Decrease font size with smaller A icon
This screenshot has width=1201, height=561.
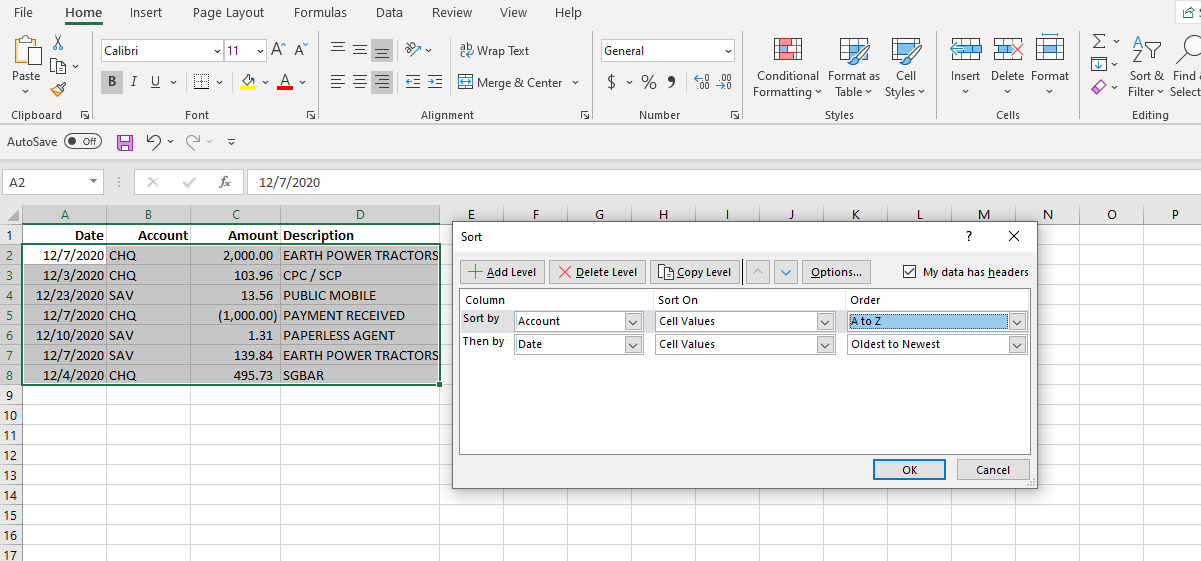(301, 50)
